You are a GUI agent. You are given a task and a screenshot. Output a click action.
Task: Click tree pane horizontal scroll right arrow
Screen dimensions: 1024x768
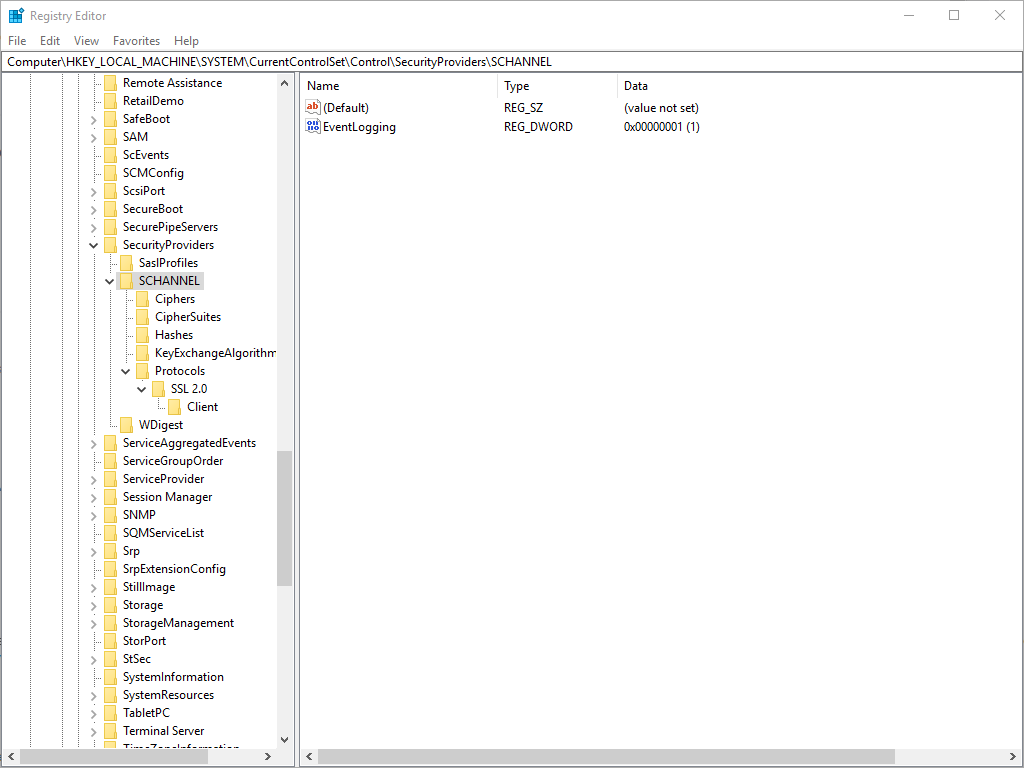267,756
